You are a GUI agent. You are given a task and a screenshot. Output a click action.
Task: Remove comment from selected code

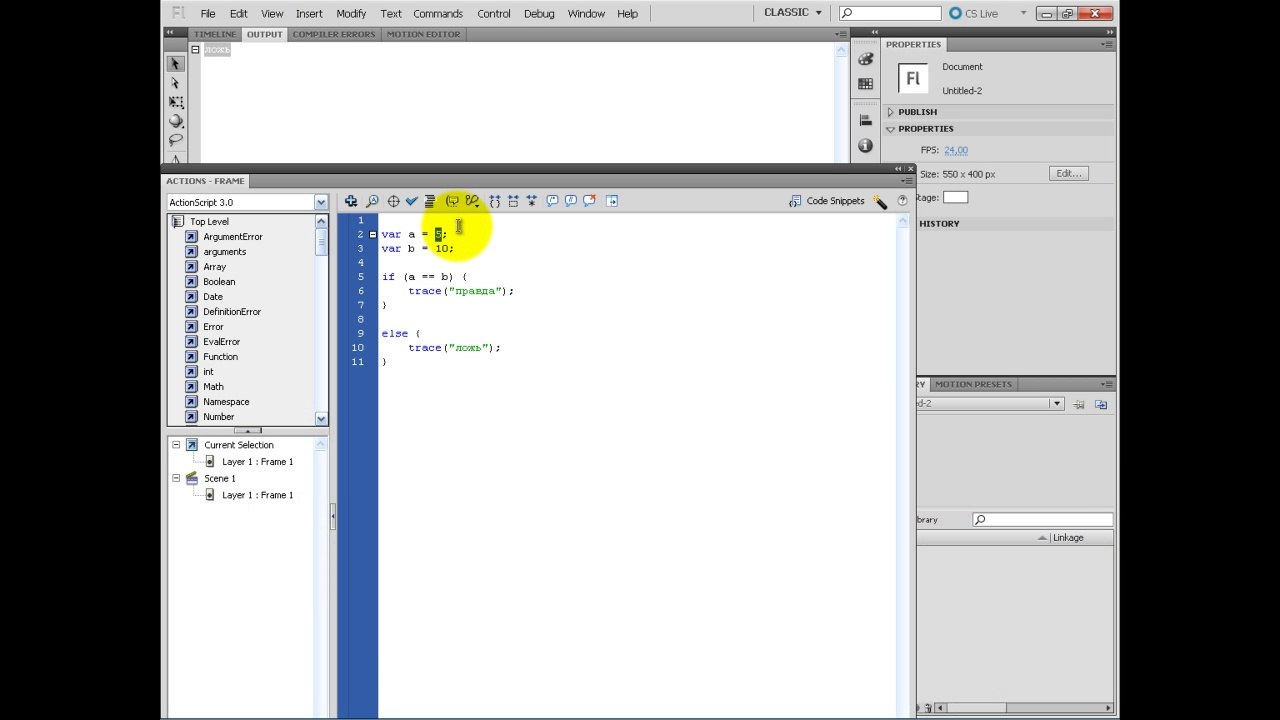click(590, 201)
